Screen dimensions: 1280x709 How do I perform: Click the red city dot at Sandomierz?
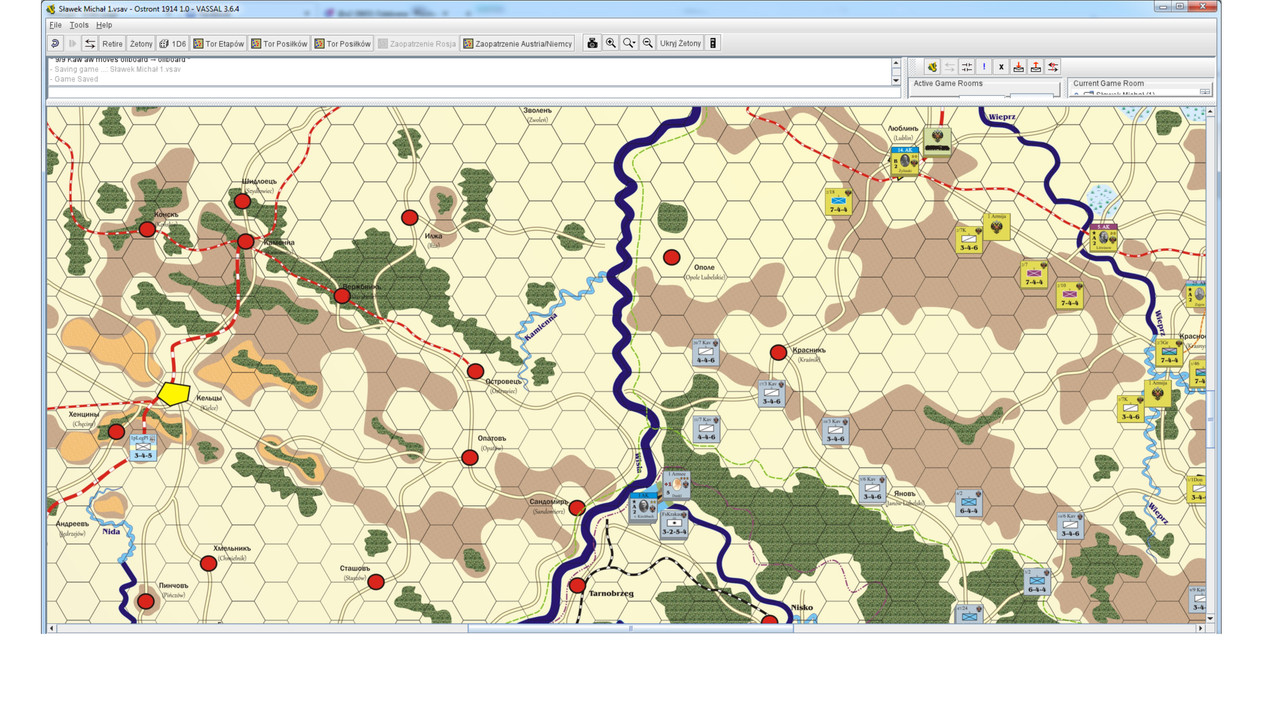click(577, 508)
